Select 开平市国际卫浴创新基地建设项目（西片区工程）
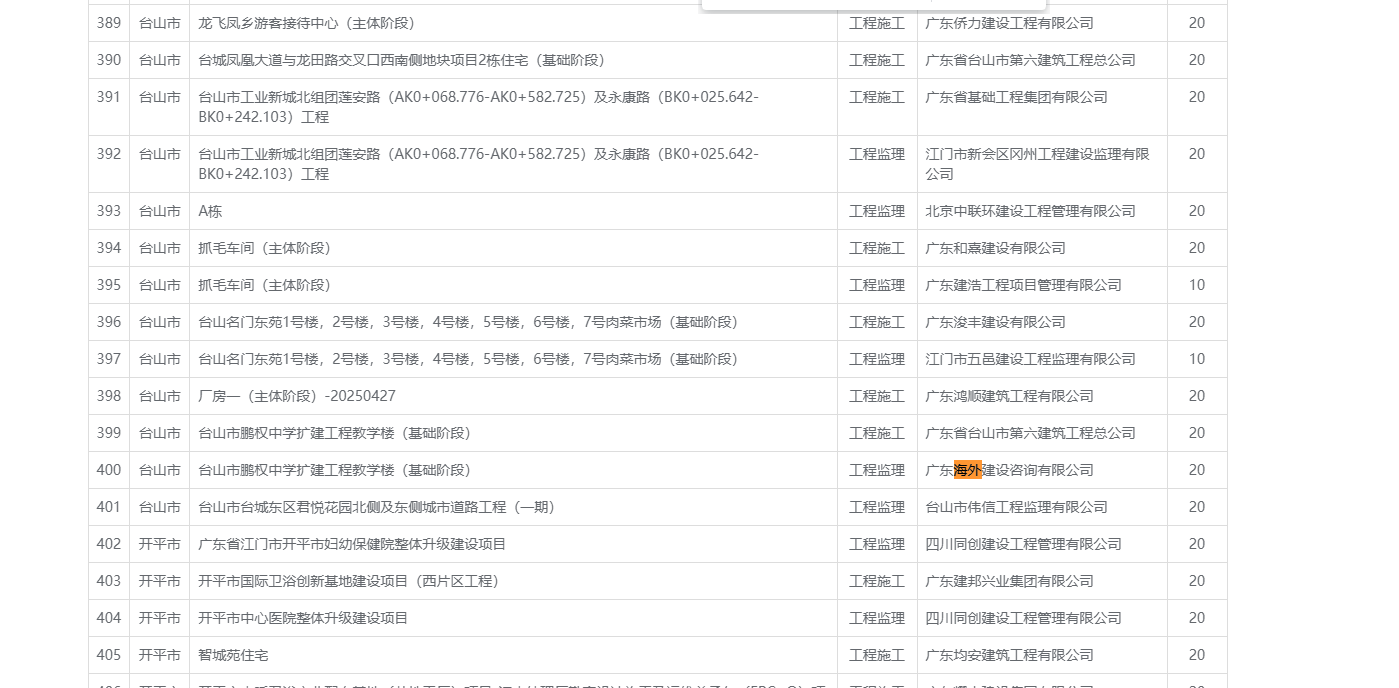 348,581
